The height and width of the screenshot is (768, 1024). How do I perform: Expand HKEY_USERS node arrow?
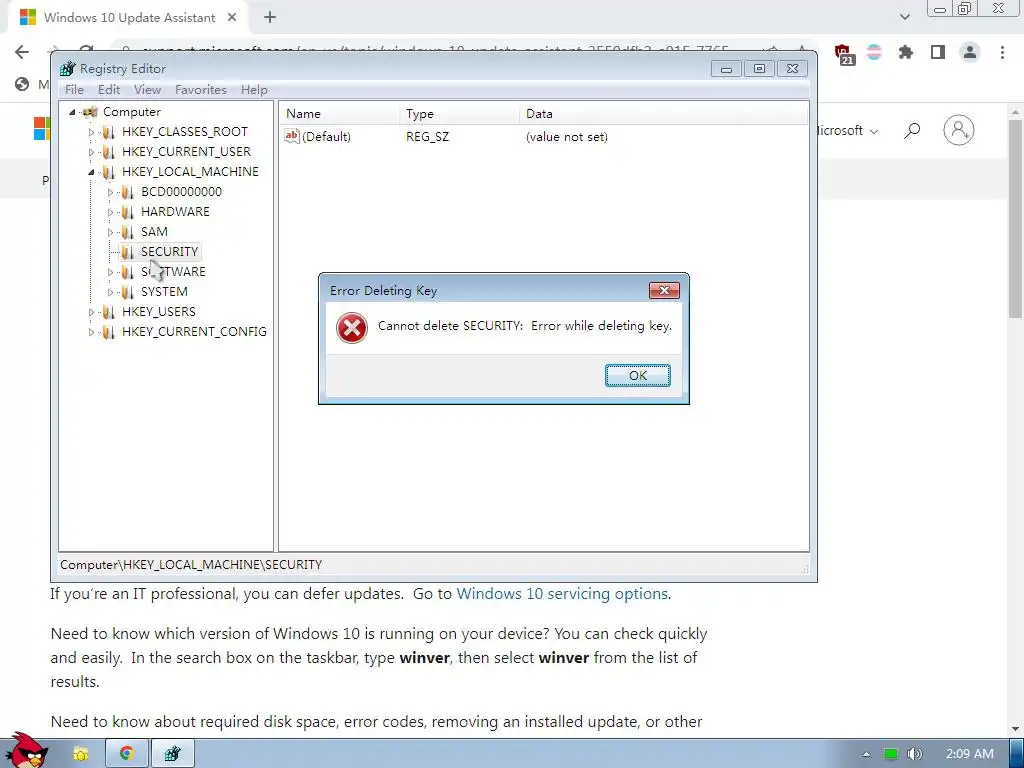[91, 312]
